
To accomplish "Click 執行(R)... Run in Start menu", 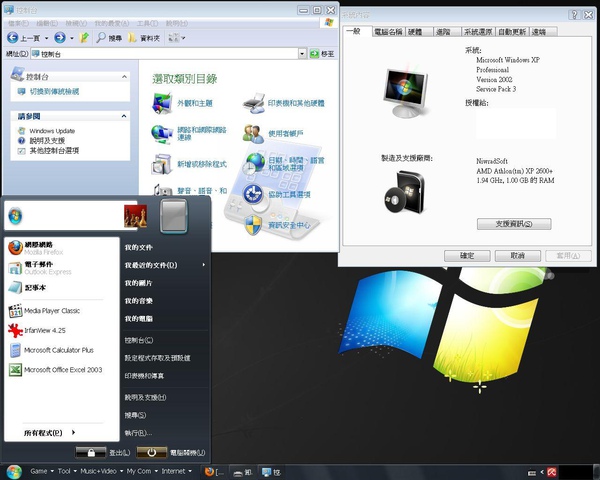I will click(138, 433).
